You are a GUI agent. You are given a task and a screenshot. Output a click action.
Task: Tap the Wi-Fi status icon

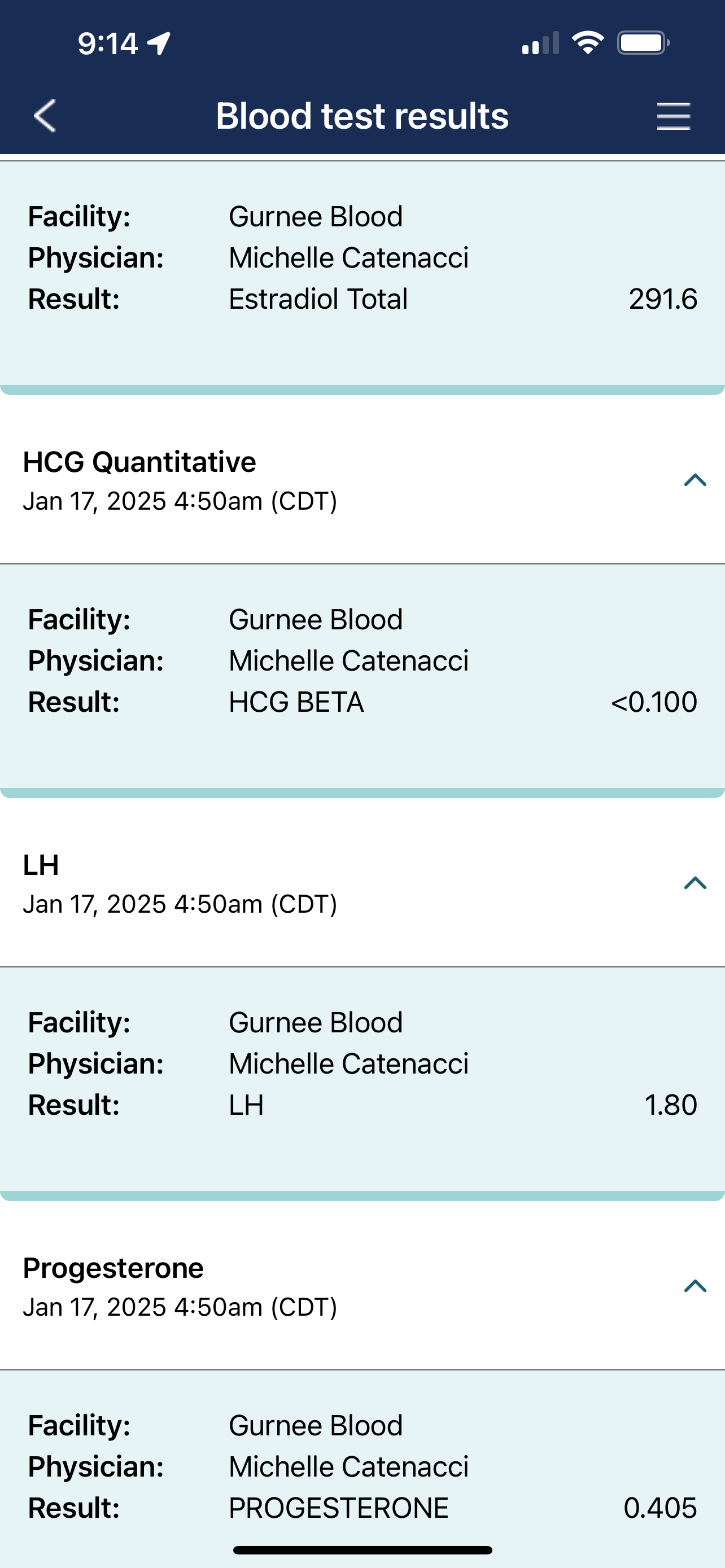(587, 42)
